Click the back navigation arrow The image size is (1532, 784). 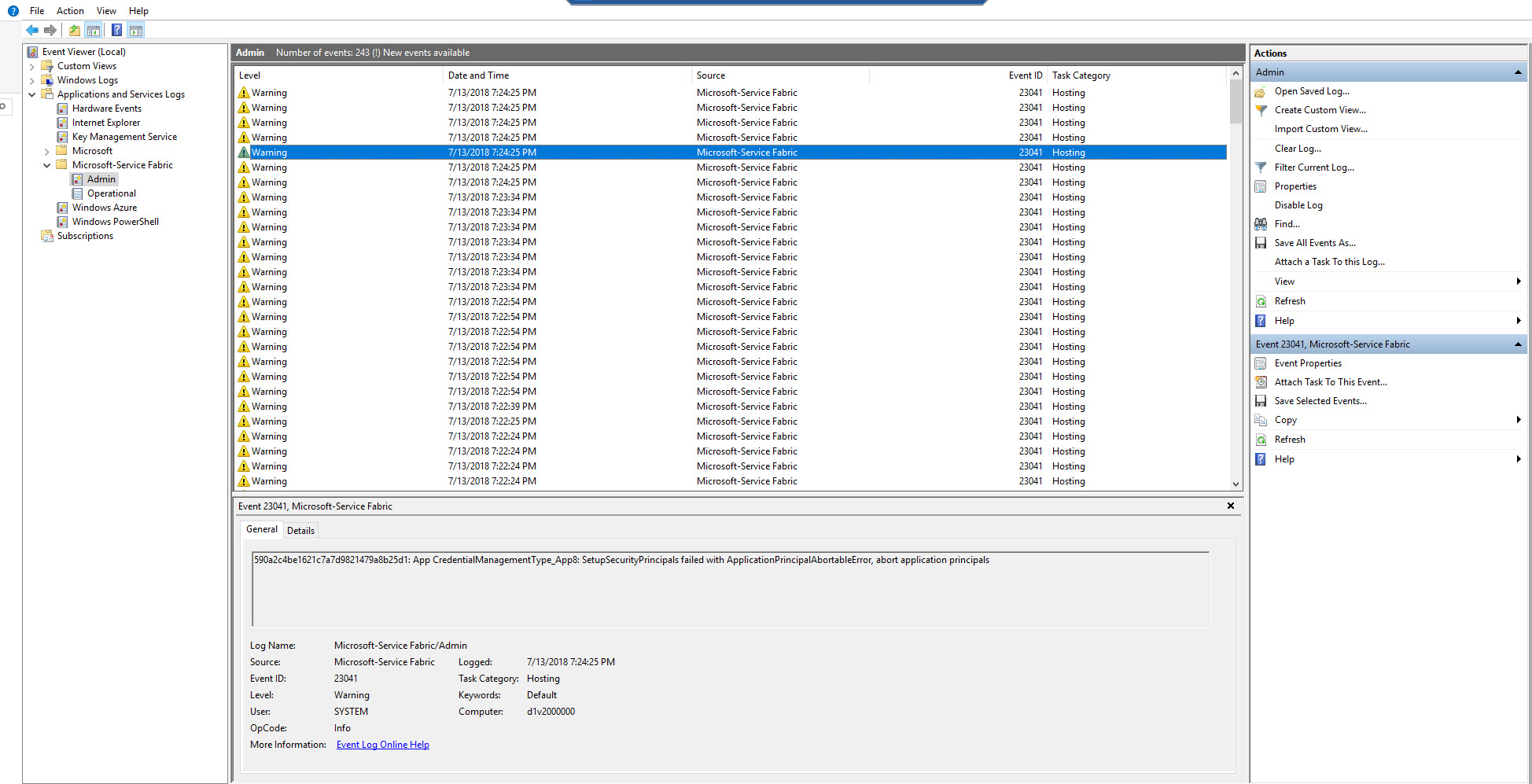coord(31,30)
